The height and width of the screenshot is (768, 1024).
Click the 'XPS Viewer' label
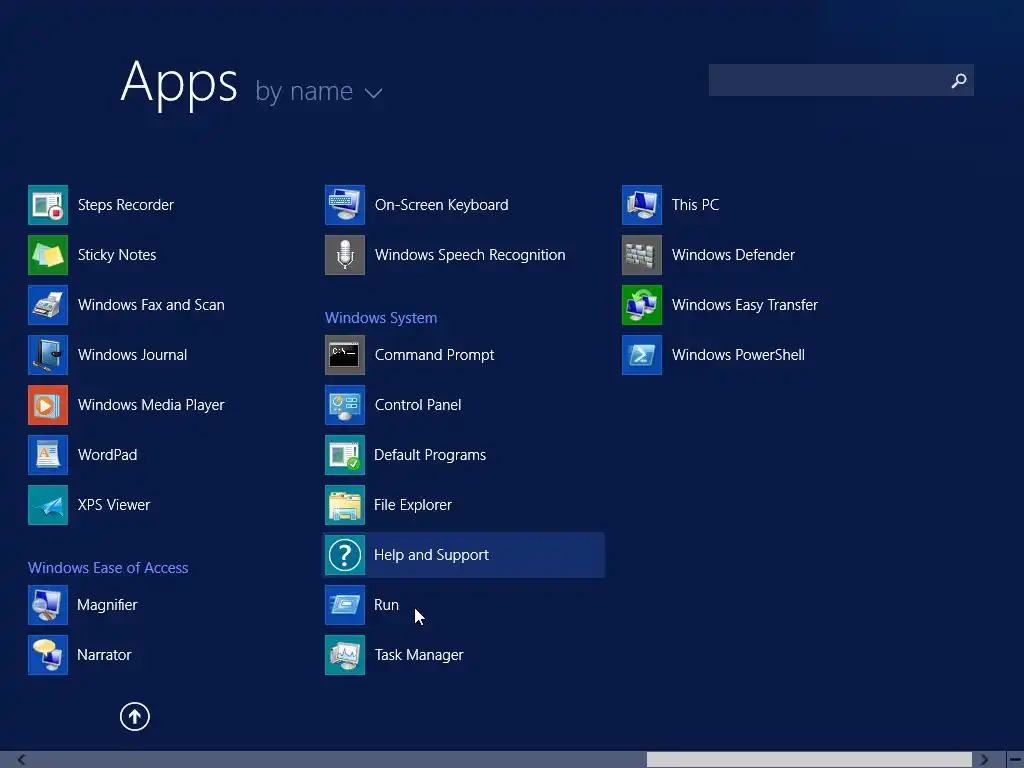114,505
